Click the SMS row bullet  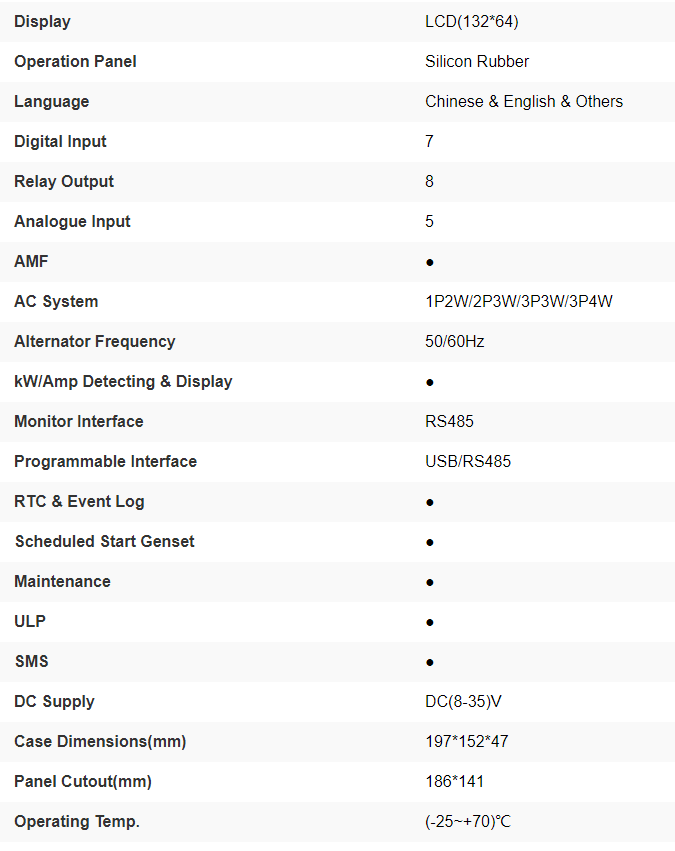tap(430, 662)
